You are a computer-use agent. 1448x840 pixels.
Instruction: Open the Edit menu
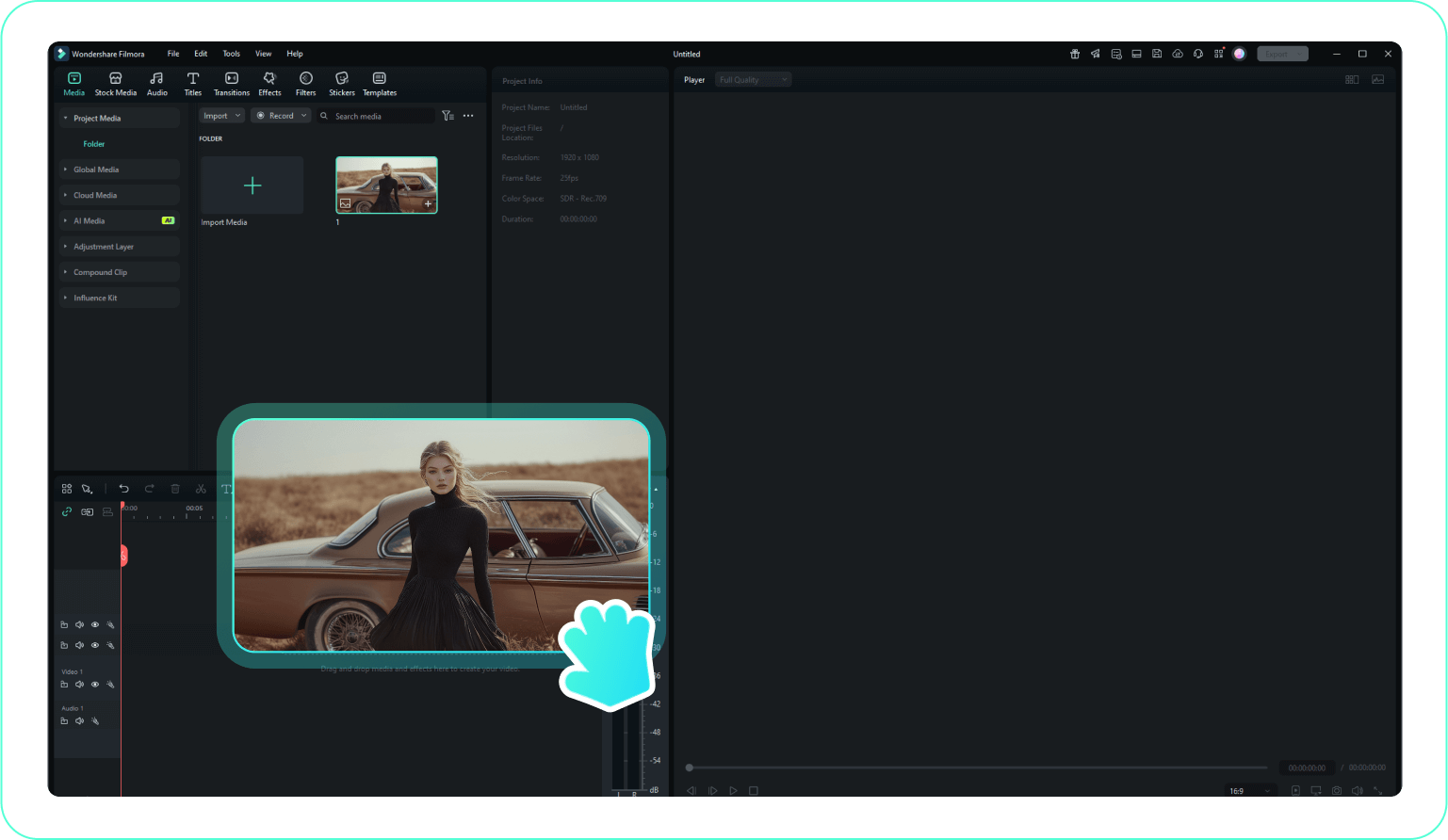201,54
